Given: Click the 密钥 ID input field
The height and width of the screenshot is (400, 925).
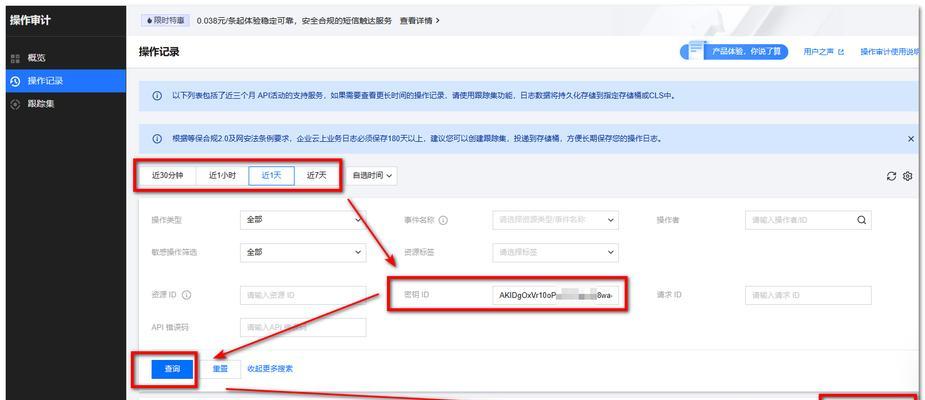Looking at the screenshot, I should (x=555, y=294).
